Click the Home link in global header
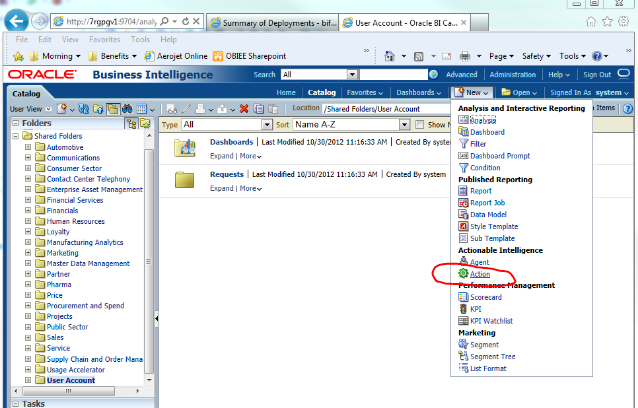638x408 pixels. point(286,93)
